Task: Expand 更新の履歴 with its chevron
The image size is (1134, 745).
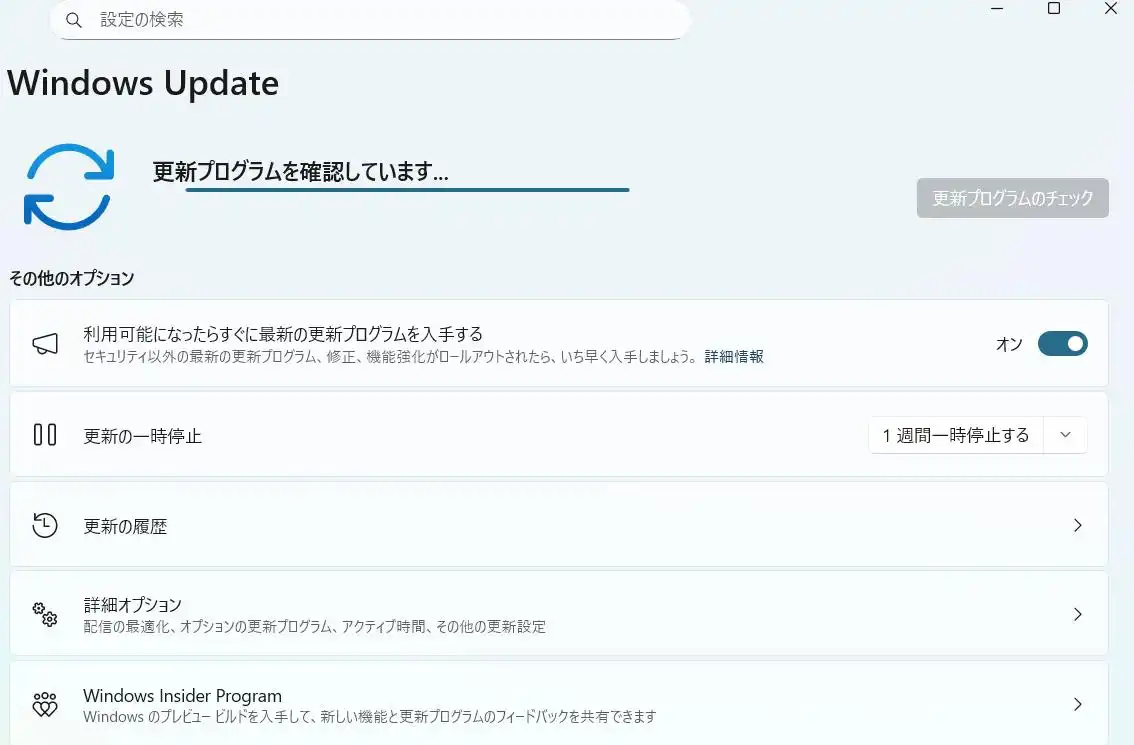Action: click(1077, 526)
